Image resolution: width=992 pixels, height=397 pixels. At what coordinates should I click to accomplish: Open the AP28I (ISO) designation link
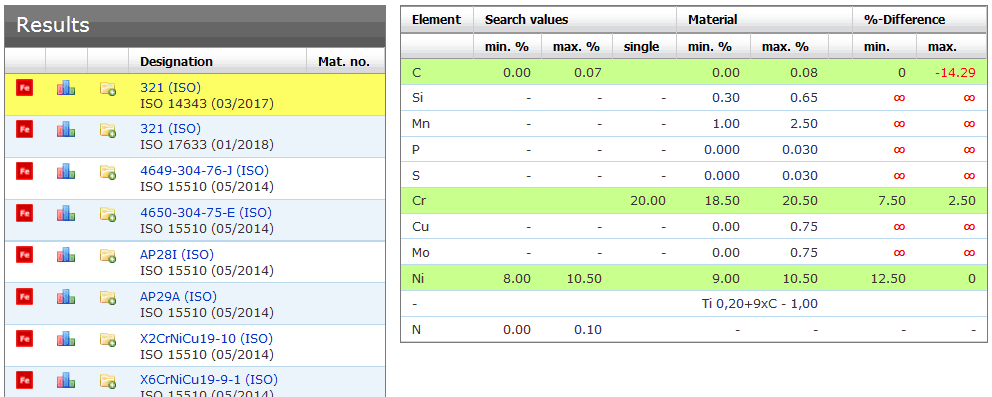tap(177, 255)
